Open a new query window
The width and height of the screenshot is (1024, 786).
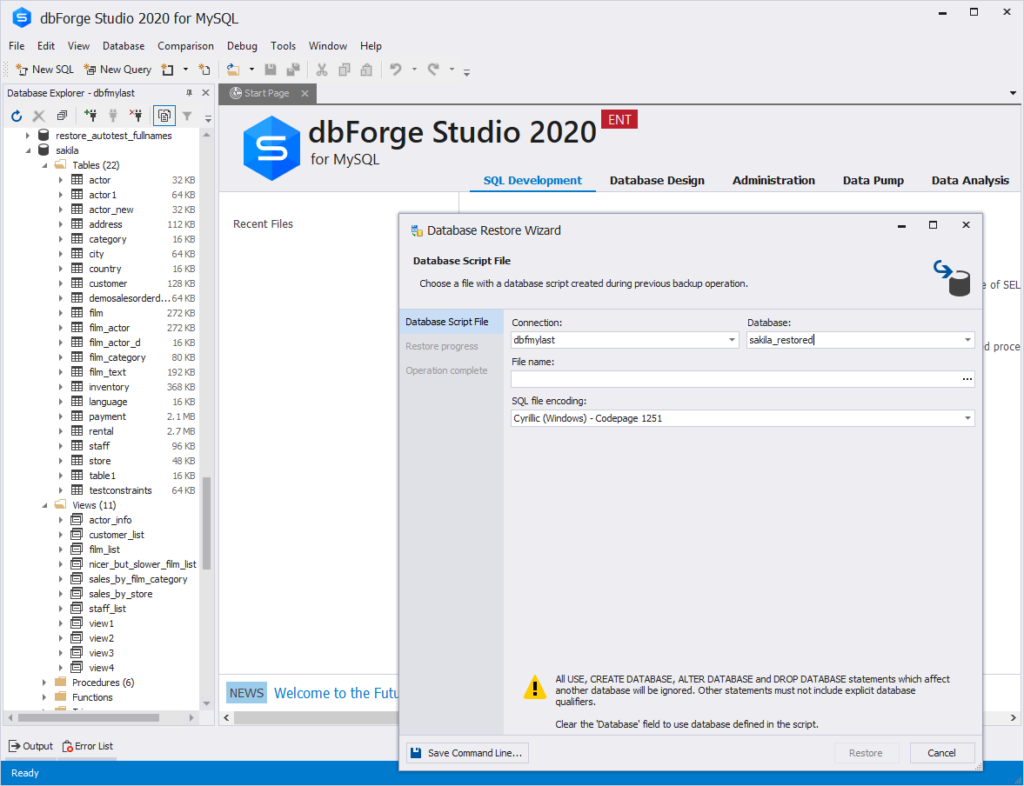[116, 69]
